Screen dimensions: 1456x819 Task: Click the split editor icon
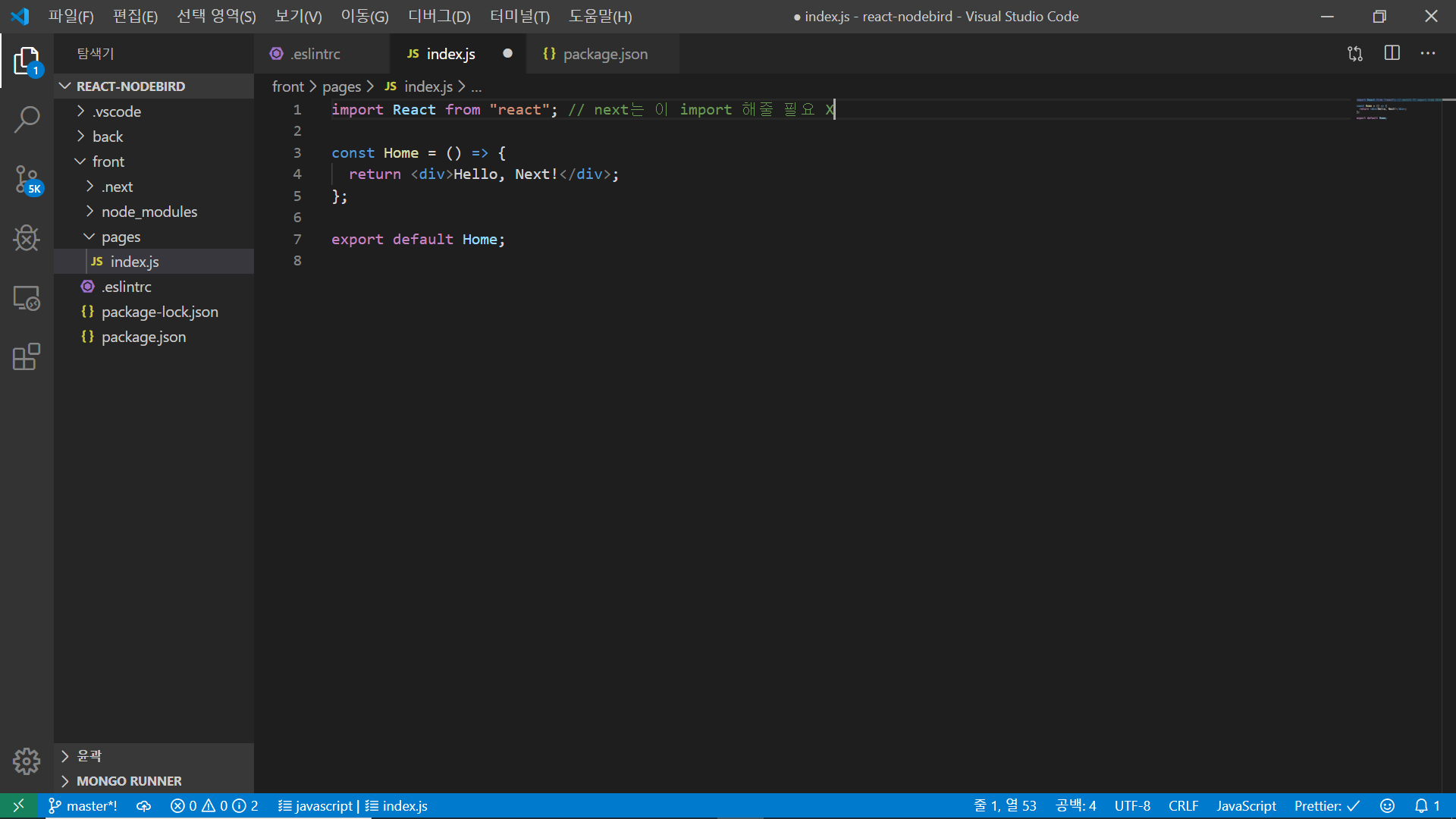pyautogui.click(x=1392, y=53)
